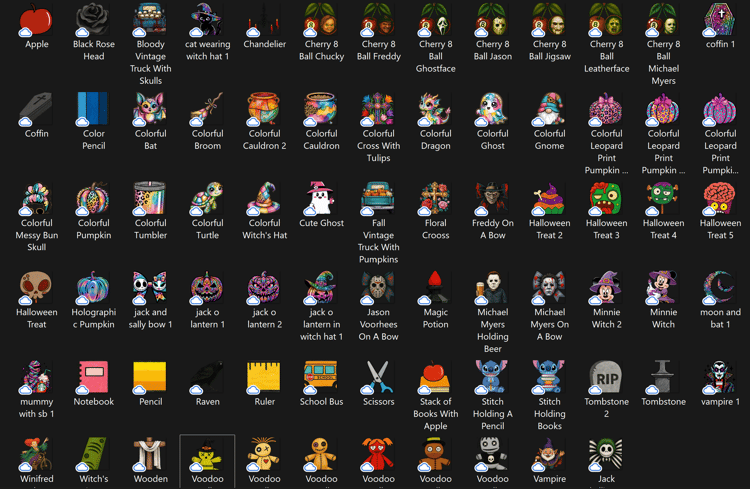Image resolution: width=750 pixels, height=489 pixels.
Task: Choose the Colorful Gnome icon
Action: pyautogui.click(x=549, y=109)
